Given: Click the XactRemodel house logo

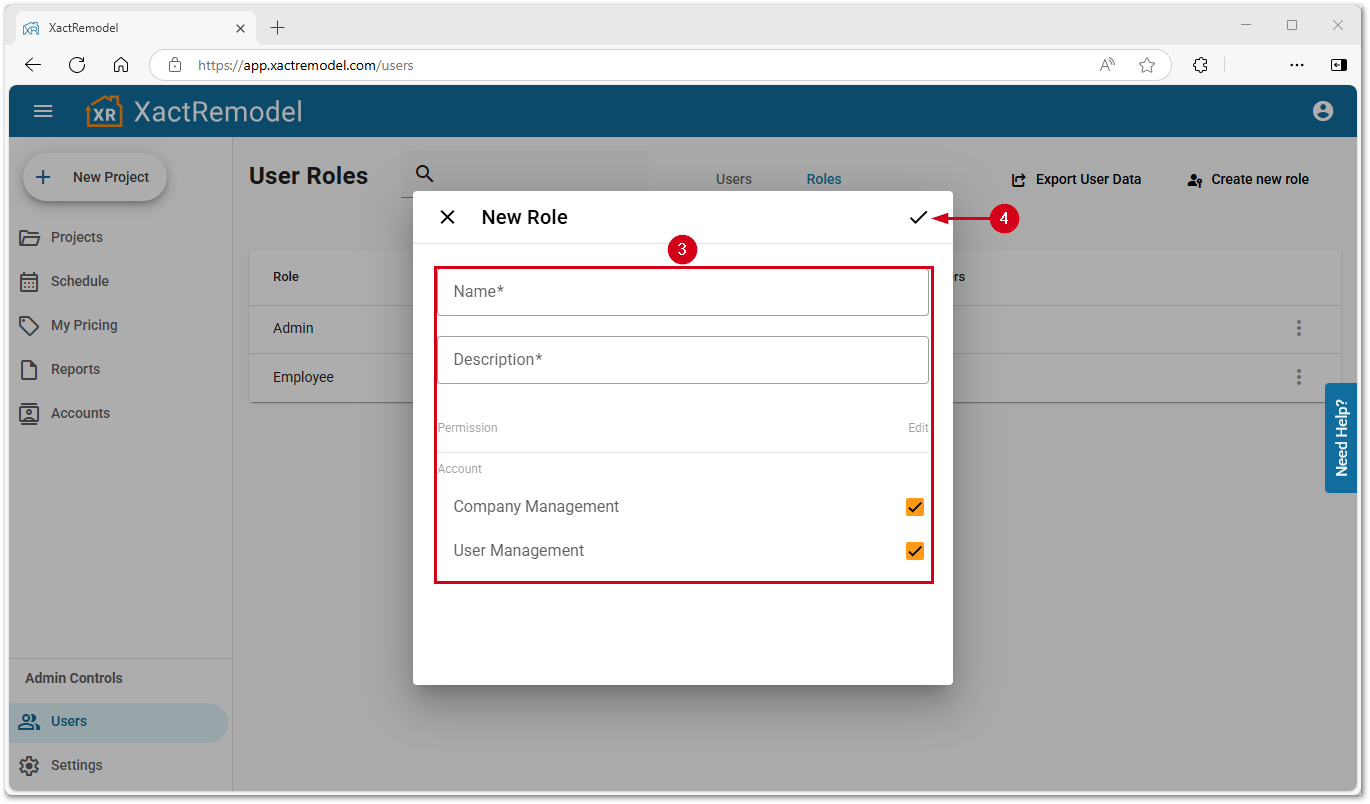Looking at the screenshot, I should (104, 111).
